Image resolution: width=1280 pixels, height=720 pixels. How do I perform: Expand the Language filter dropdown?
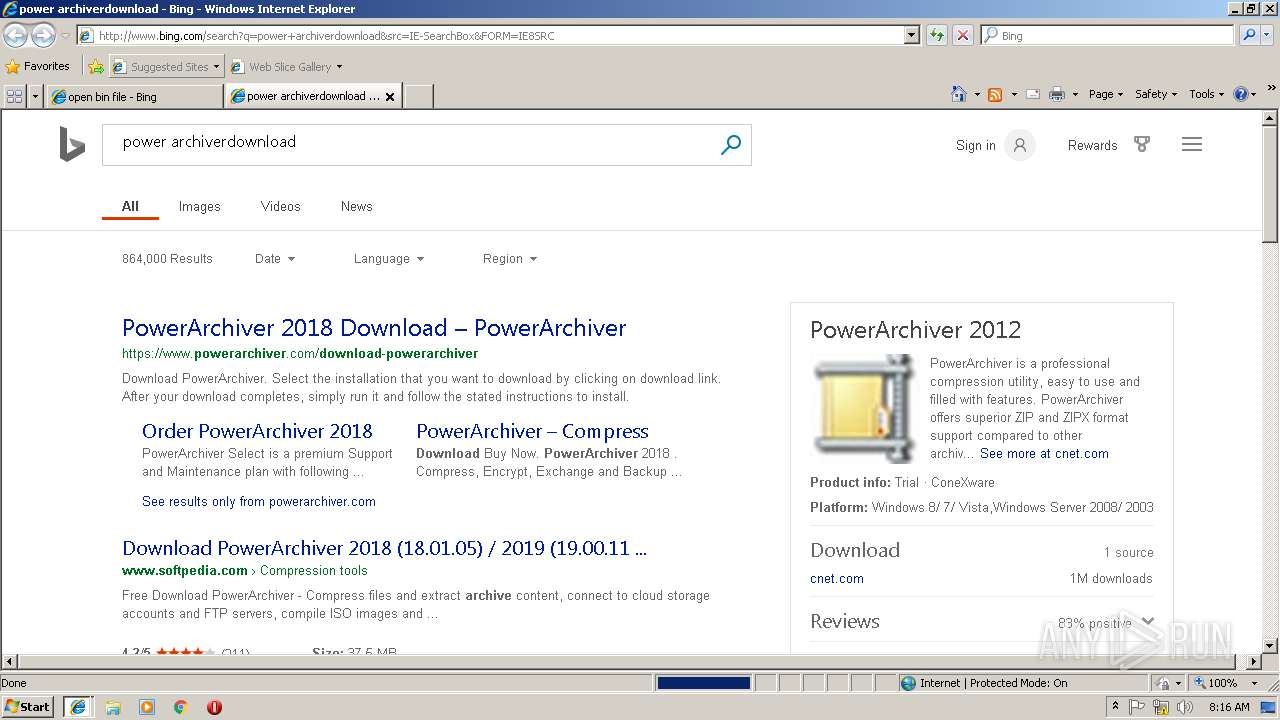pyautogui.click(x=389, y=258)
